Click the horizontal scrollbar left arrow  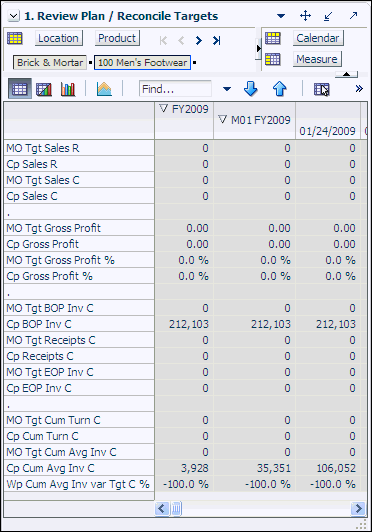tap(162, 509)
